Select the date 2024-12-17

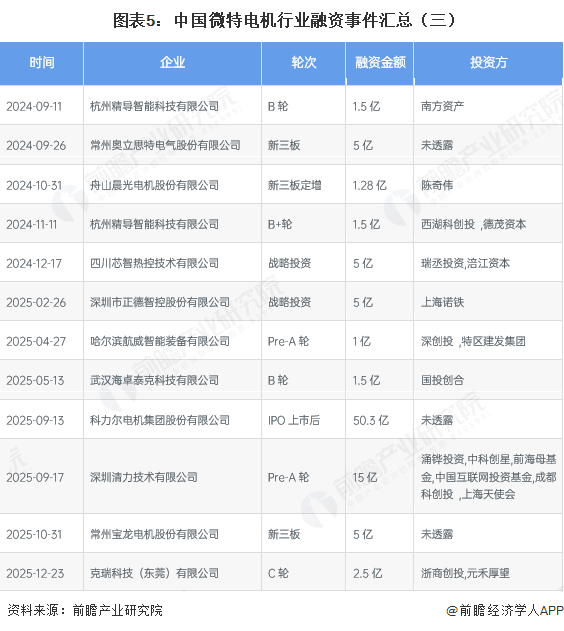pyautogui.click(x=34, y=263)
